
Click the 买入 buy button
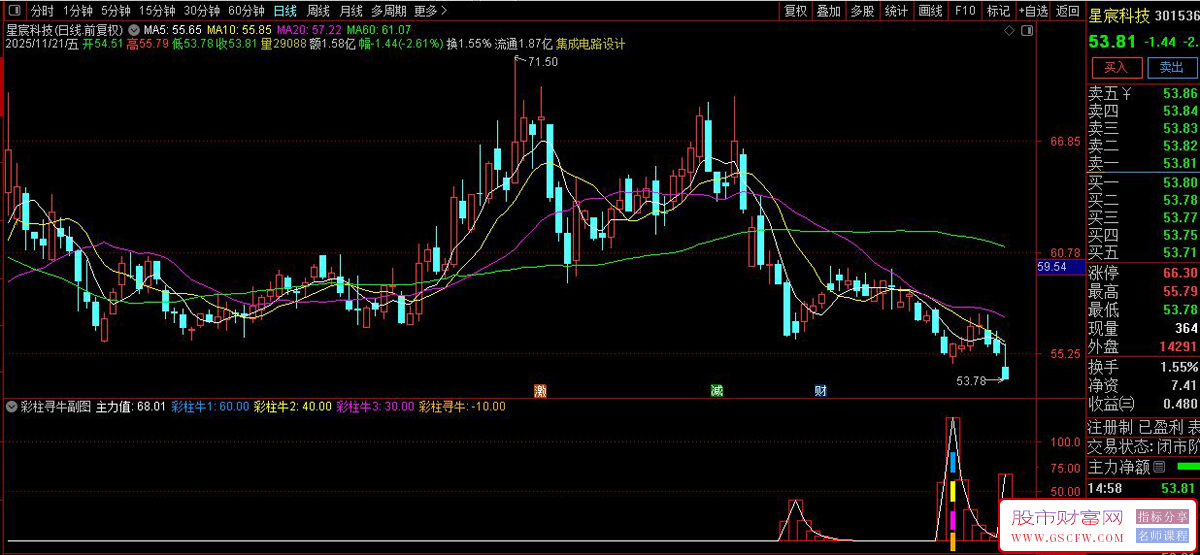1116,67
